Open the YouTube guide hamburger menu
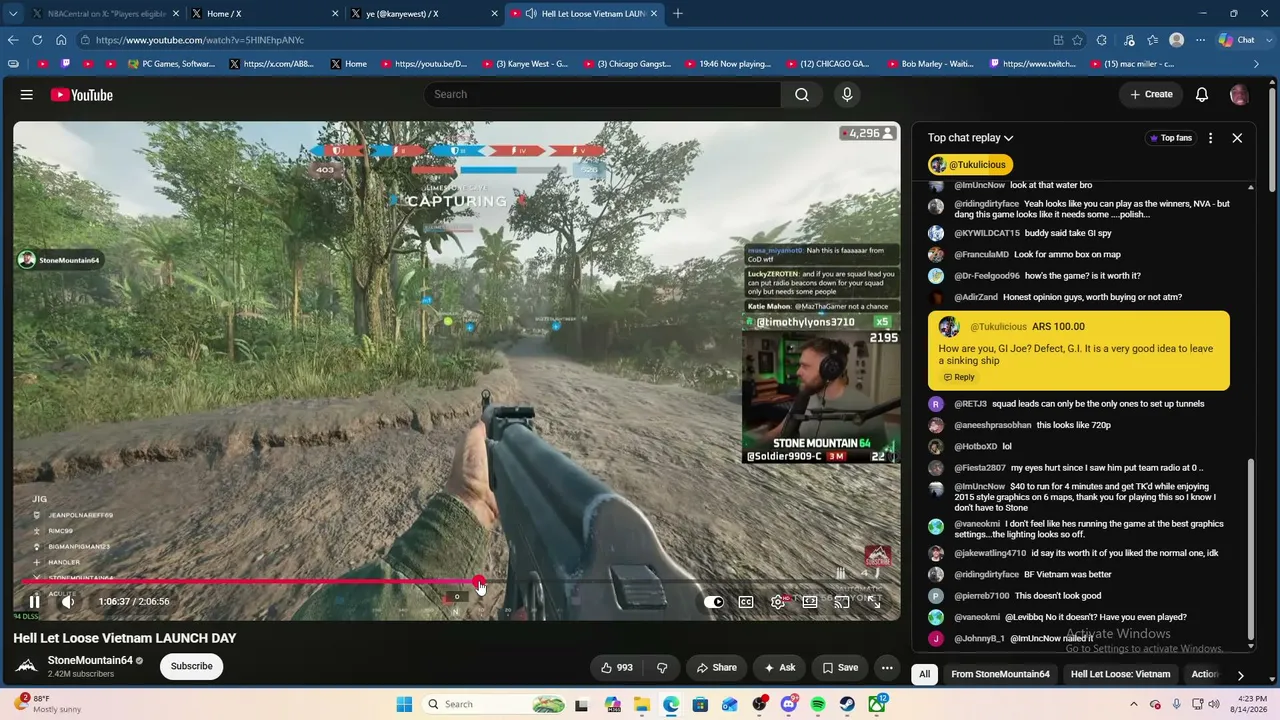Viewport: 1280px width, 720px height. (x=27, y=95)
